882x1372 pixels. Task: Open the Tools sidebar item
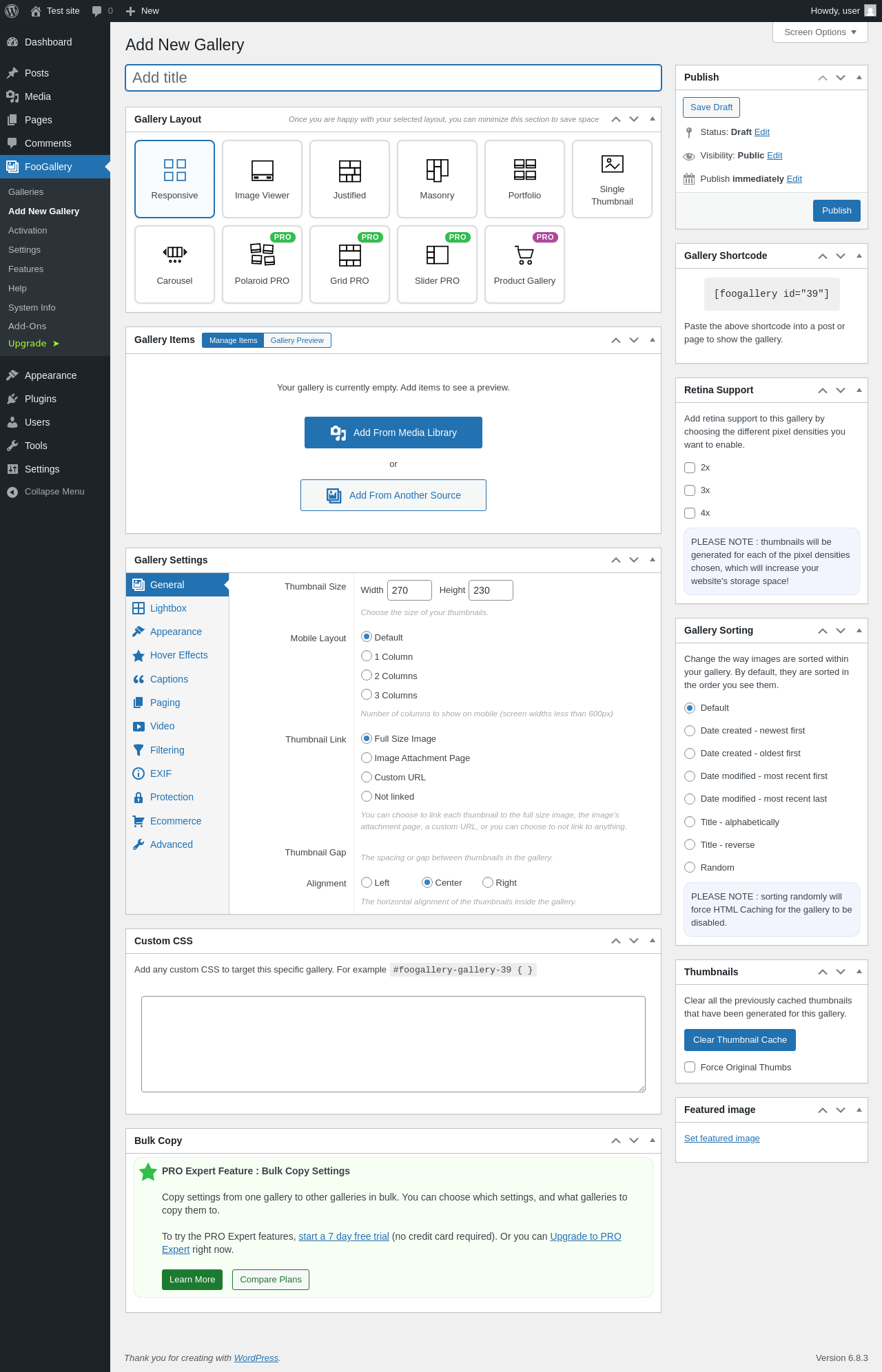[x=55, y=446]
